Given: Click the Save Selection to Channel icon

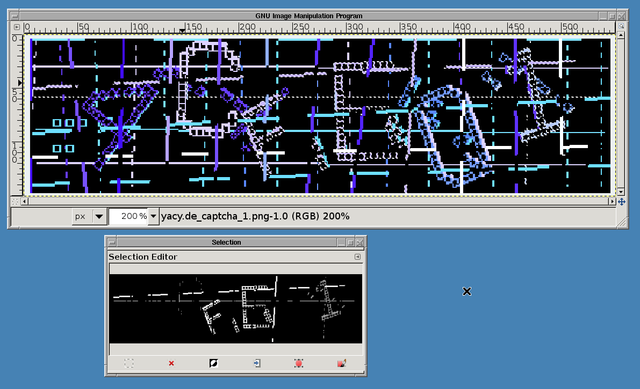Looking at the screenshot, I should (256, 363).
